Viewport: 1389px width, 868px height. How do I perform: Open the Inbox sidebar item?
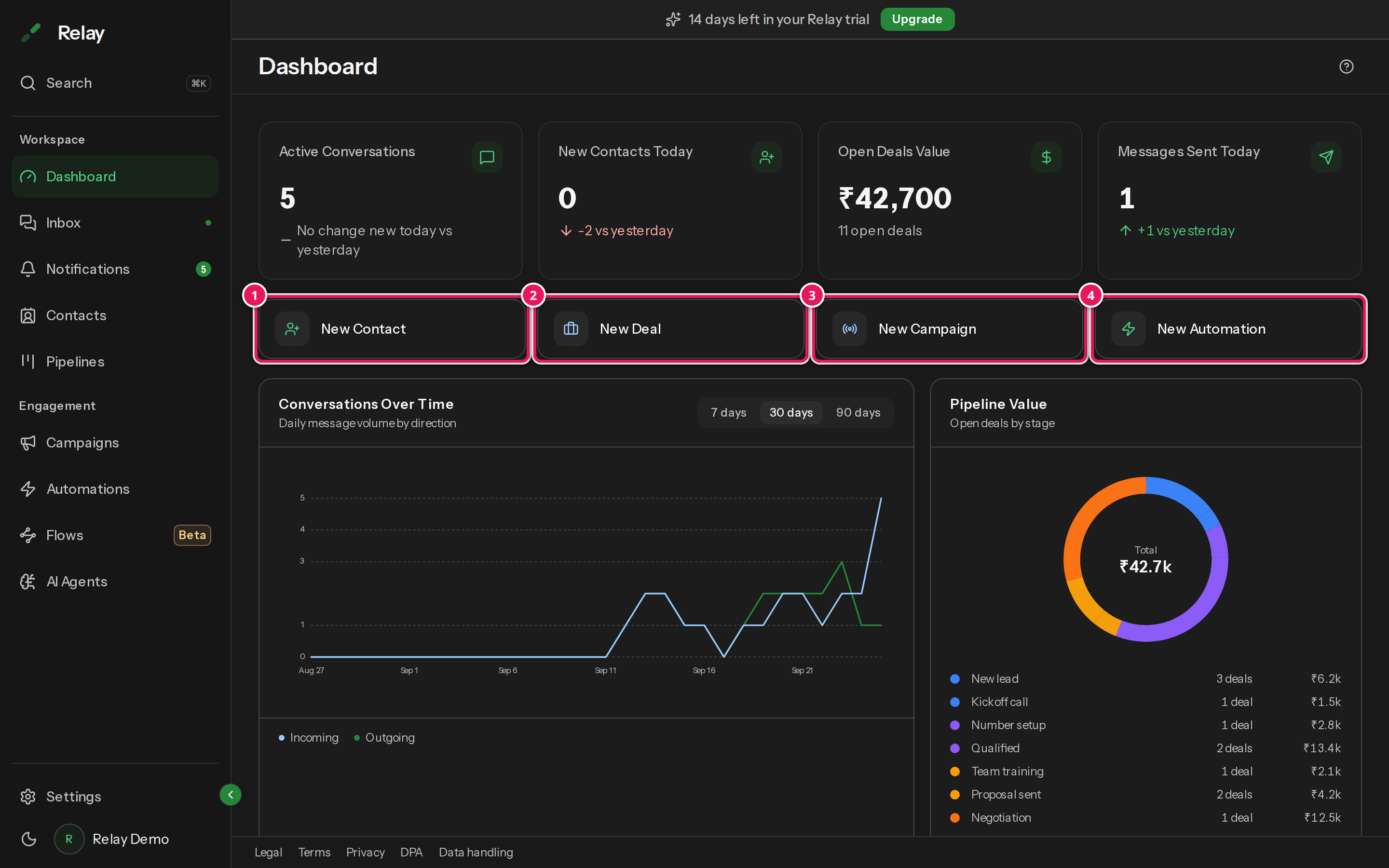click(115, 223)
